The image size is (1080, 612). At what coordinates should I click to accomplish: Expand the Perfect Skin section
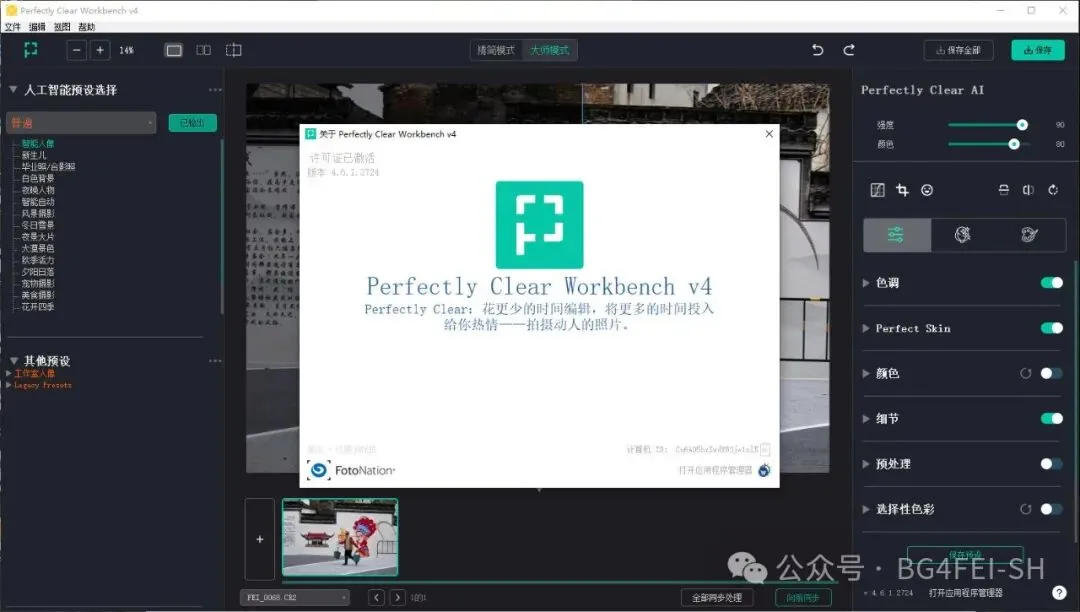point(866,328)
